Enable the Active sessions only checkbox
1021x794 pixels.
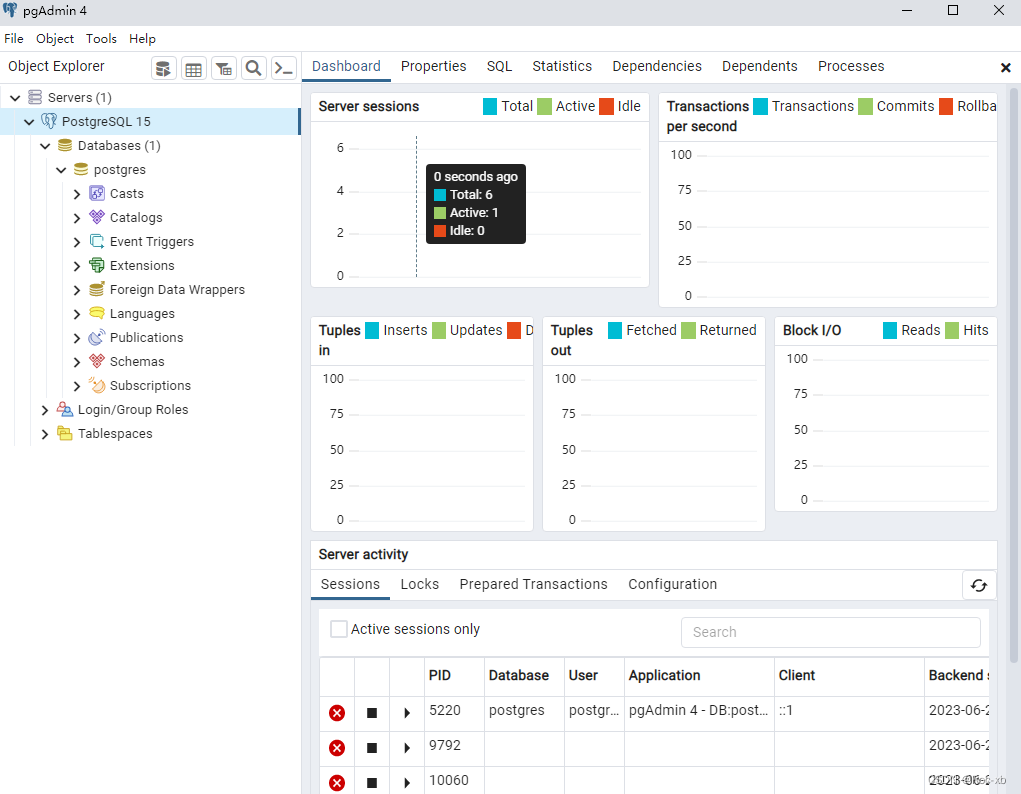coord(339,629)
